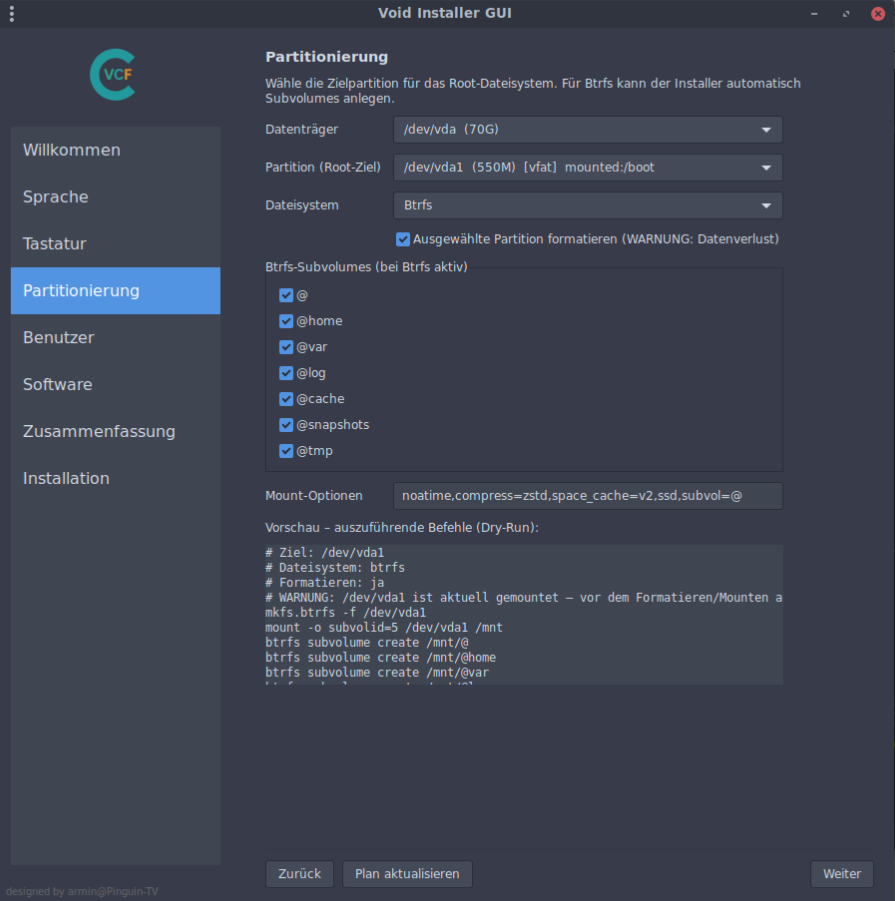Image resolution: width=895 pixels, height=901 pixels.
Task: Open the Datenträger dropdown
Action: point(587,130)
